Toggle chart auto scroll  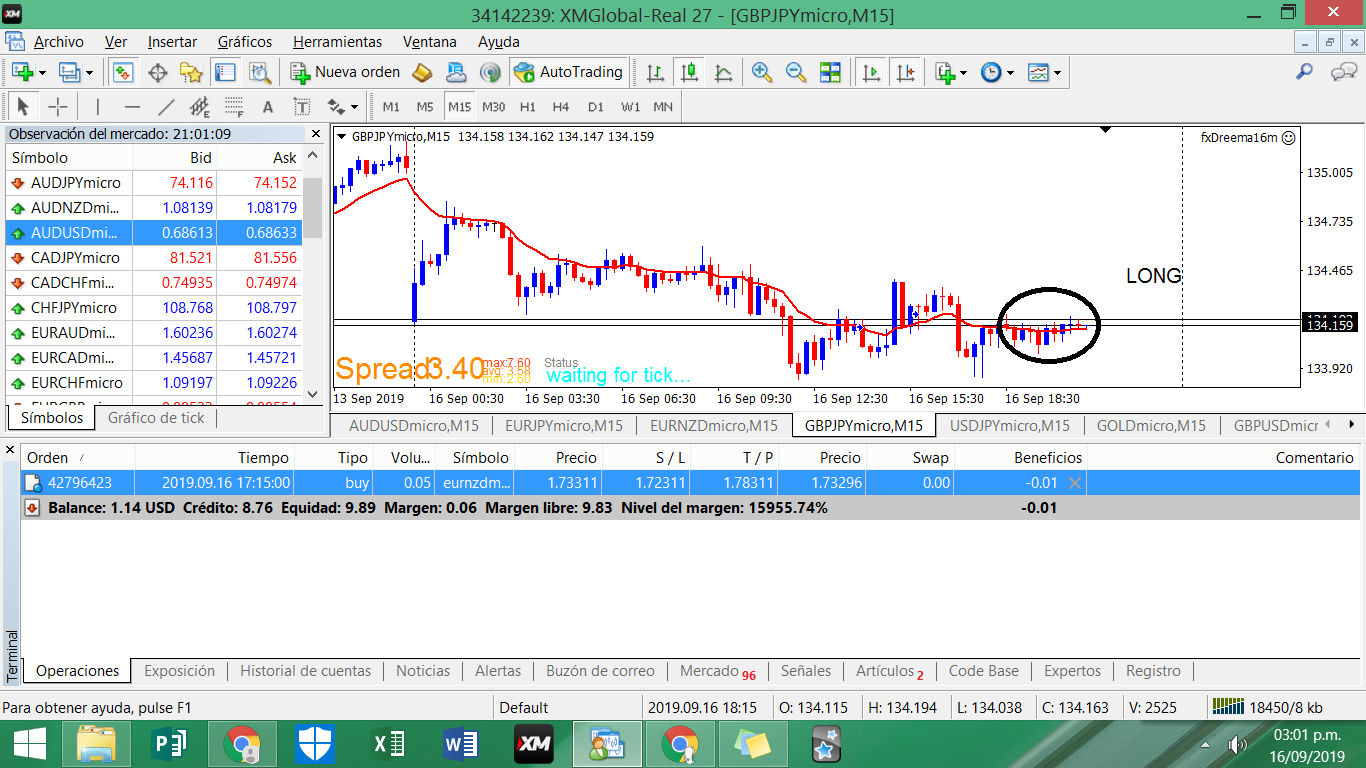coord(871,72)
